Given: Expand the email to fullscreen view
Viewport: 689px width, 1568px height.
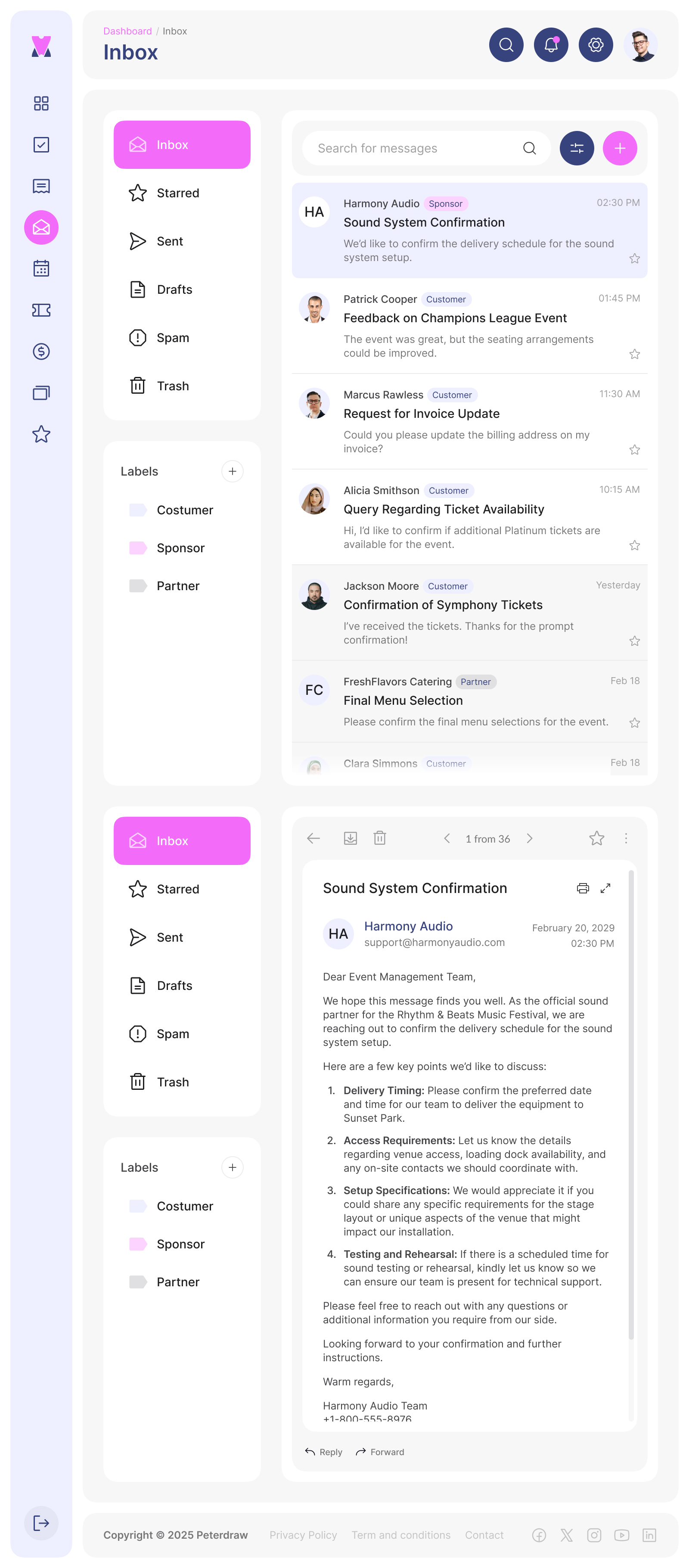Looking at the screenshot, I should 605,888.
